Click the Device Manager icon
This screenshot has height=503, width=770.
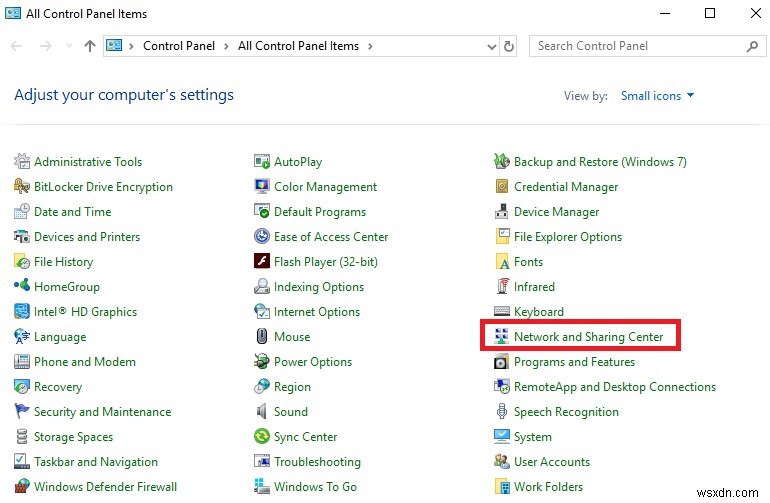coord(502,212)
